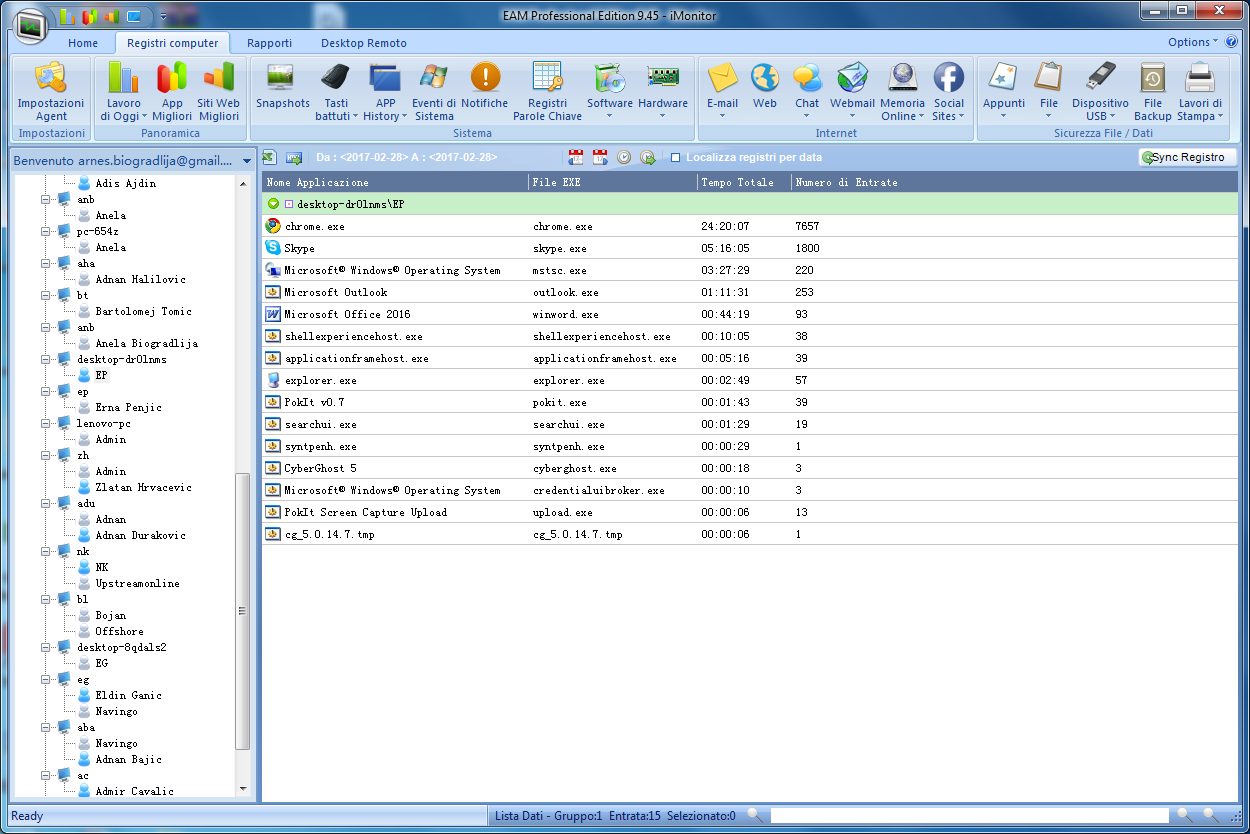
Task: Collapse the lenovo-pc tree node
Action: 47,424
